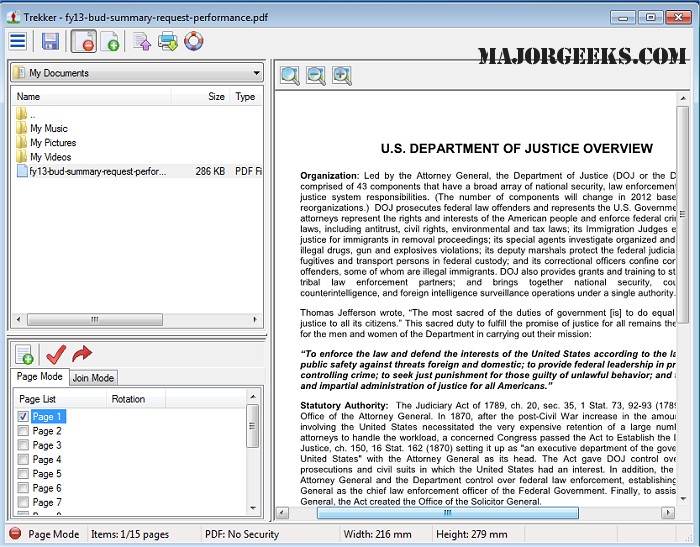
Task: Open the hamburger main menu
Action: 18,42
